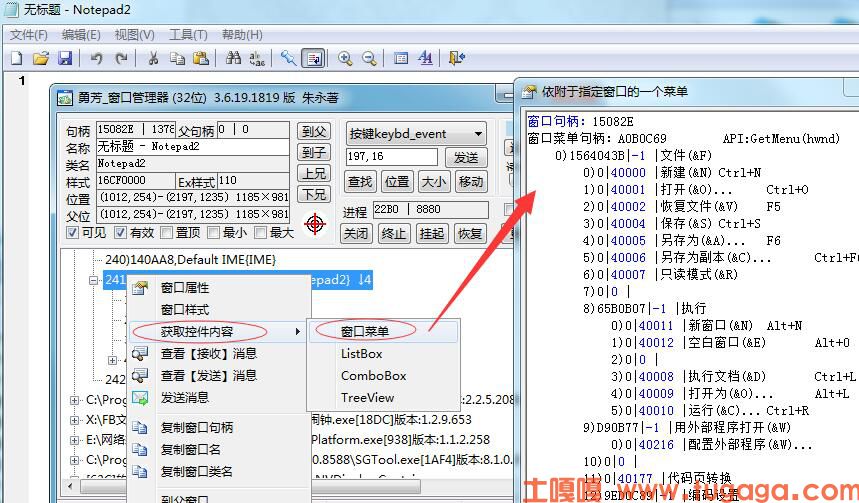The width and height of the screenshot is (859, 503).
Task: Toggle the highlighted Word Wrap toolbar icon
Action: pyautogui.click(x=313, y=58)
